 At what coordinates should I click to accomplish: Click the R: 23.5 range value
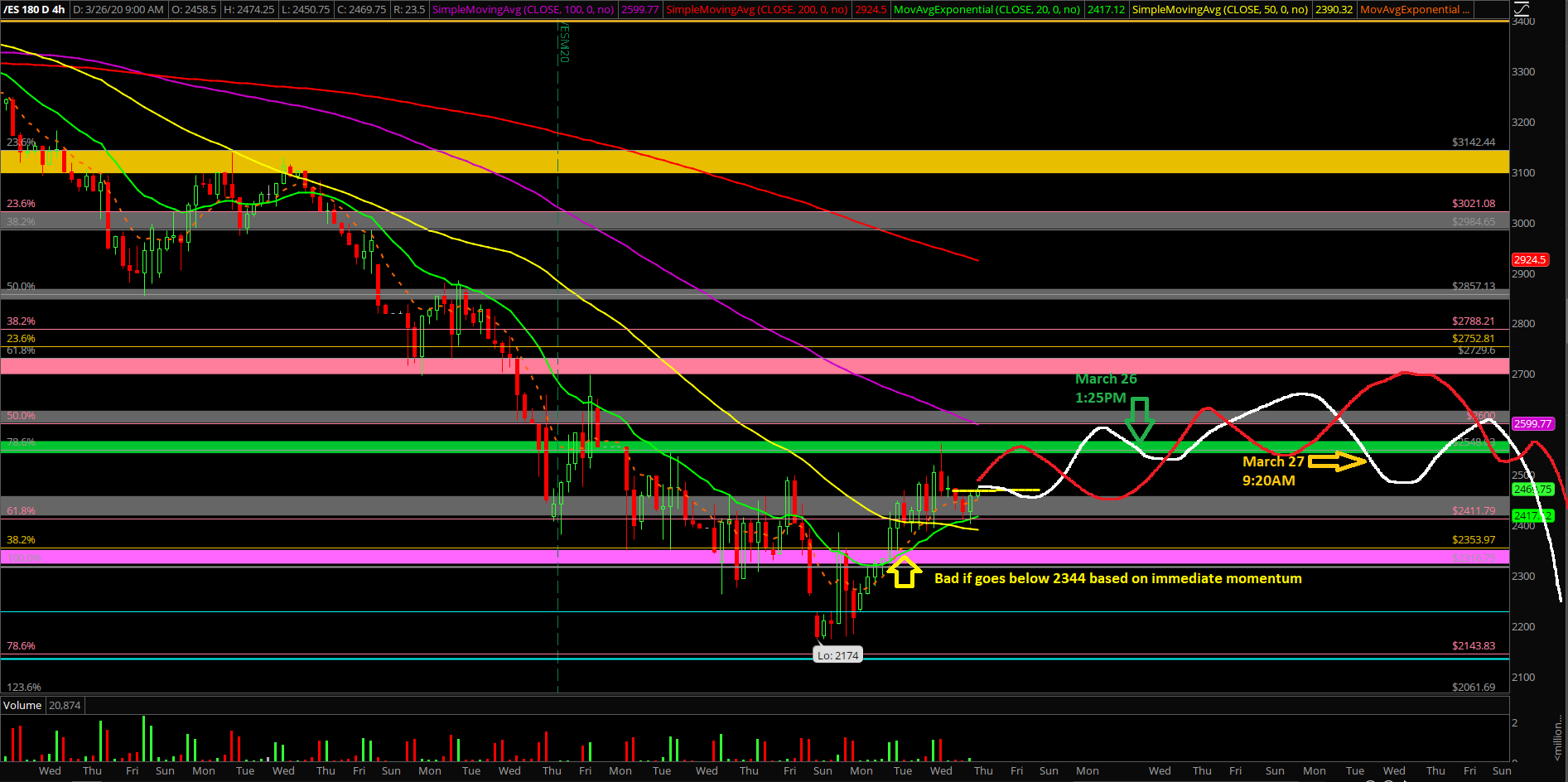pos(409,9)
